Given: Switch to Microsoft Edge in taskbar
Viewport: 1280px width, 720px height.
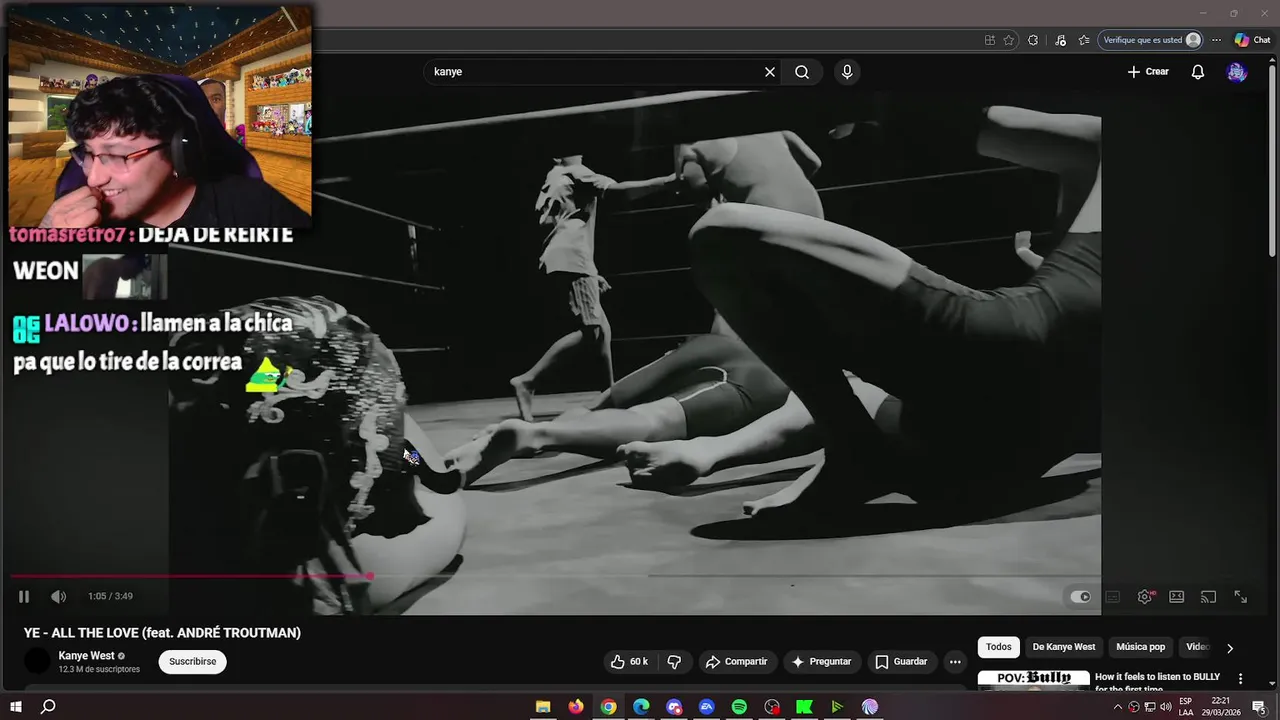Looking at the screenshot, I should (641, 707).
